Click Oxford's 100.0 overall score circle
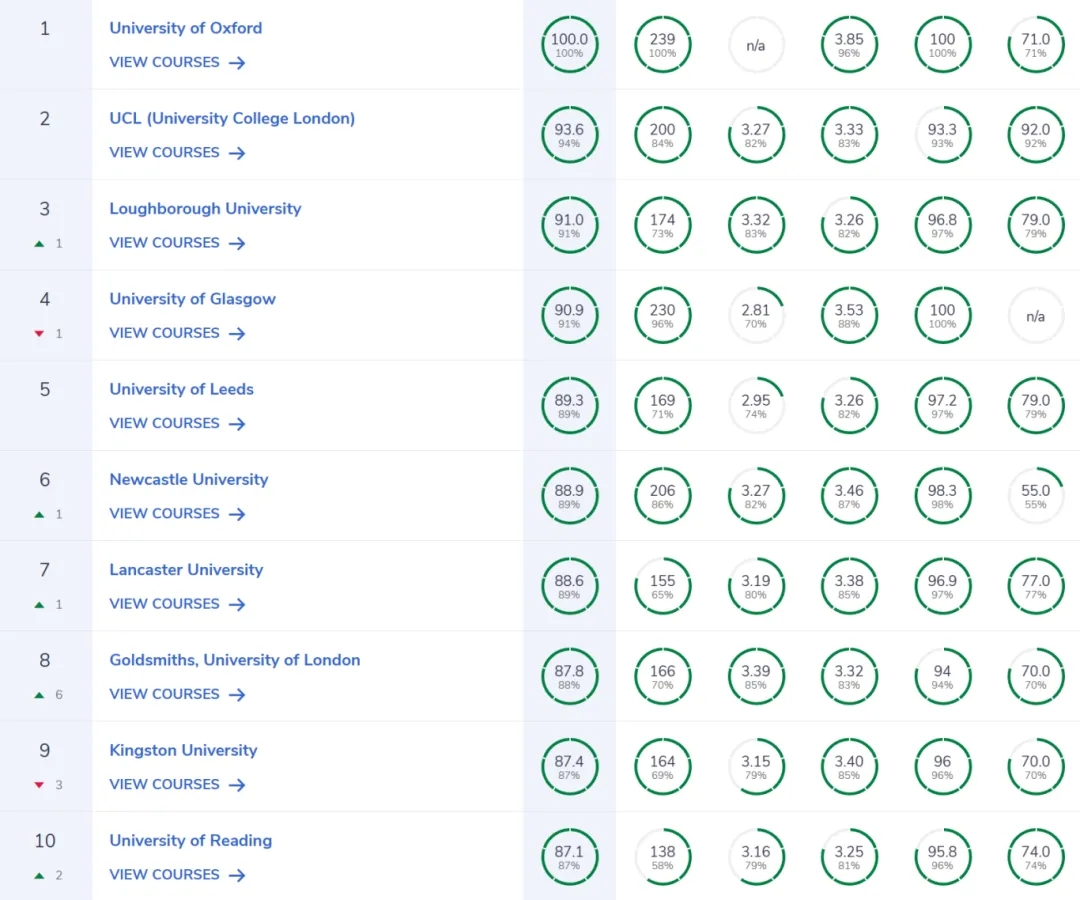This screenshot has width=1080, height=900. coord(569,45)
